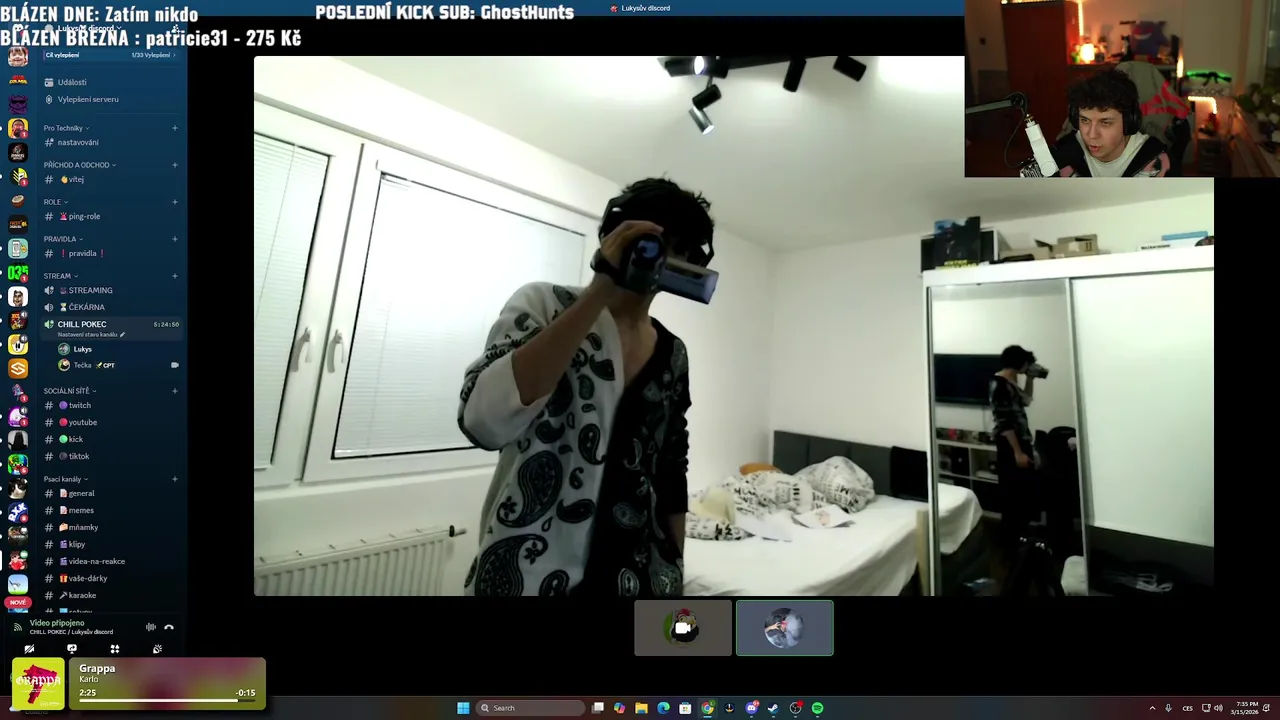The width and height of the screenshot is (1280, 720).
Task: Collapse the PRAVIDLA category
Action: coord(63,239)
